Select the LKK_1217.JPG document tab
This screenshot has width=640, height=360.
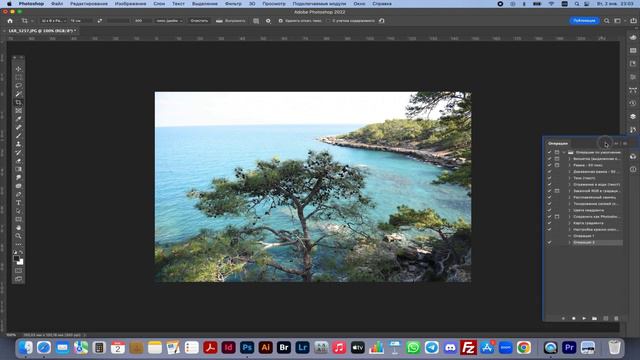42,31
